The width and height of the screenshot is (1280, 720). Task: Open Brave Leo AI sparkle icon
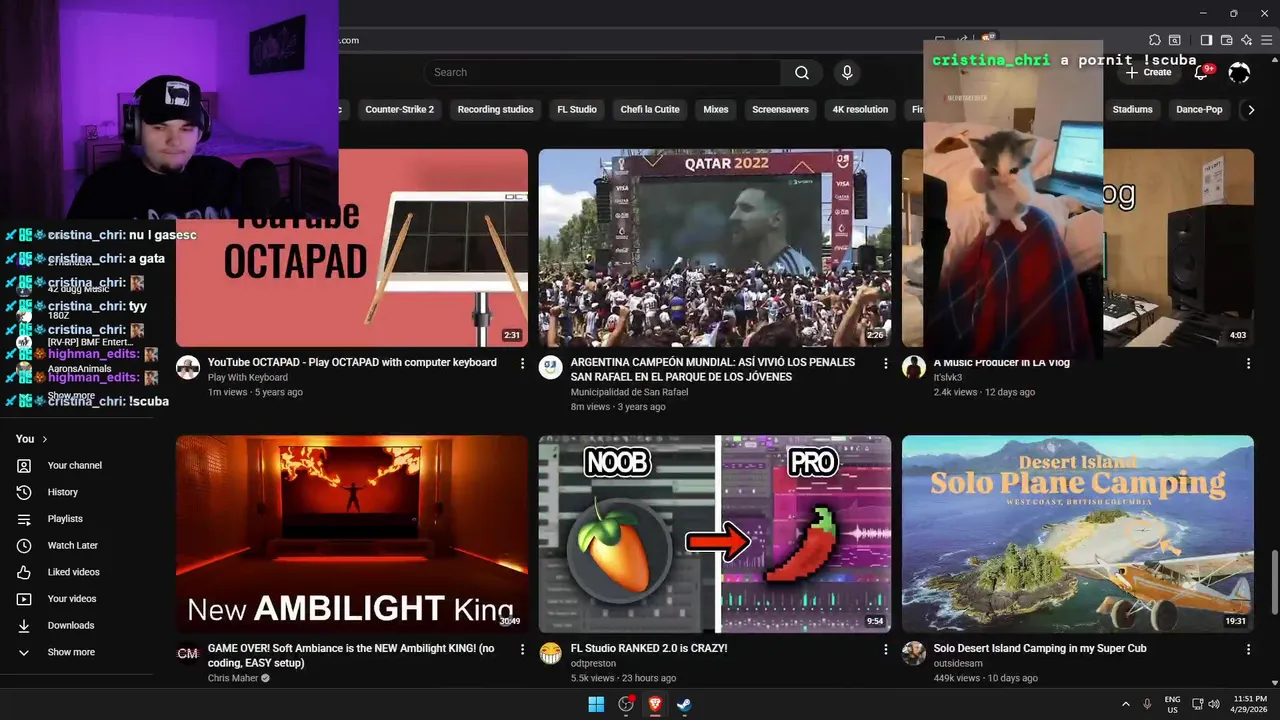(1246, 40)
